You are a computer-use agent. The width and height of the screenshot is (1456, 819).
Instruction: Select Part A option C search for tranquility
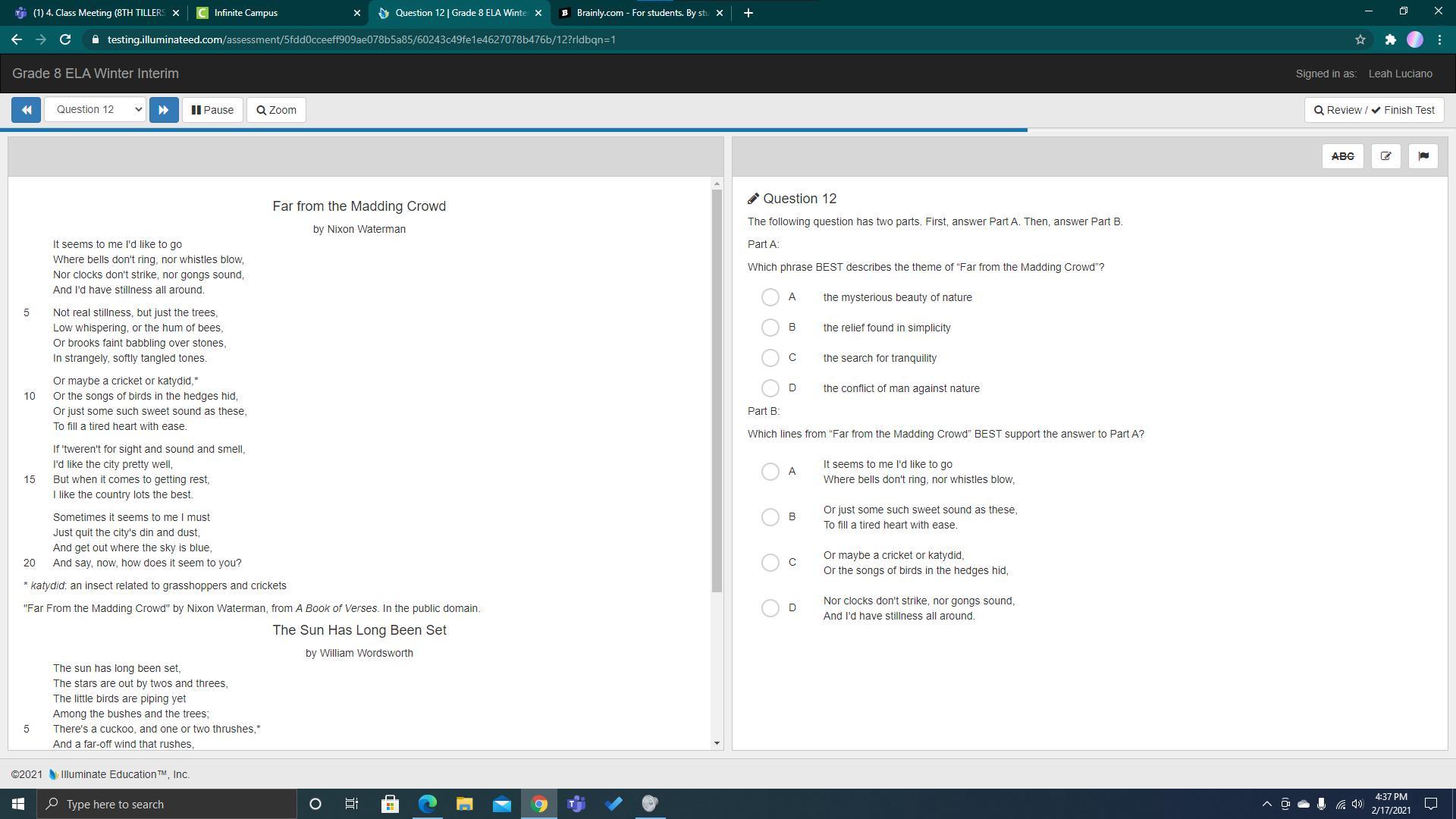tap(770, 358)
